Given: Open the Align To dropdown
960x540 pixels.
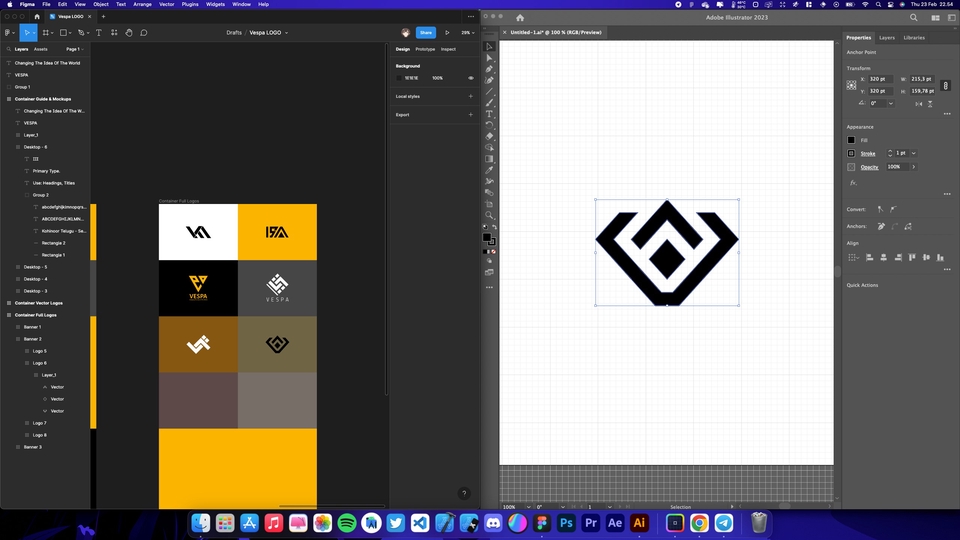Looking at the screenshot, I should coord(853,258).
